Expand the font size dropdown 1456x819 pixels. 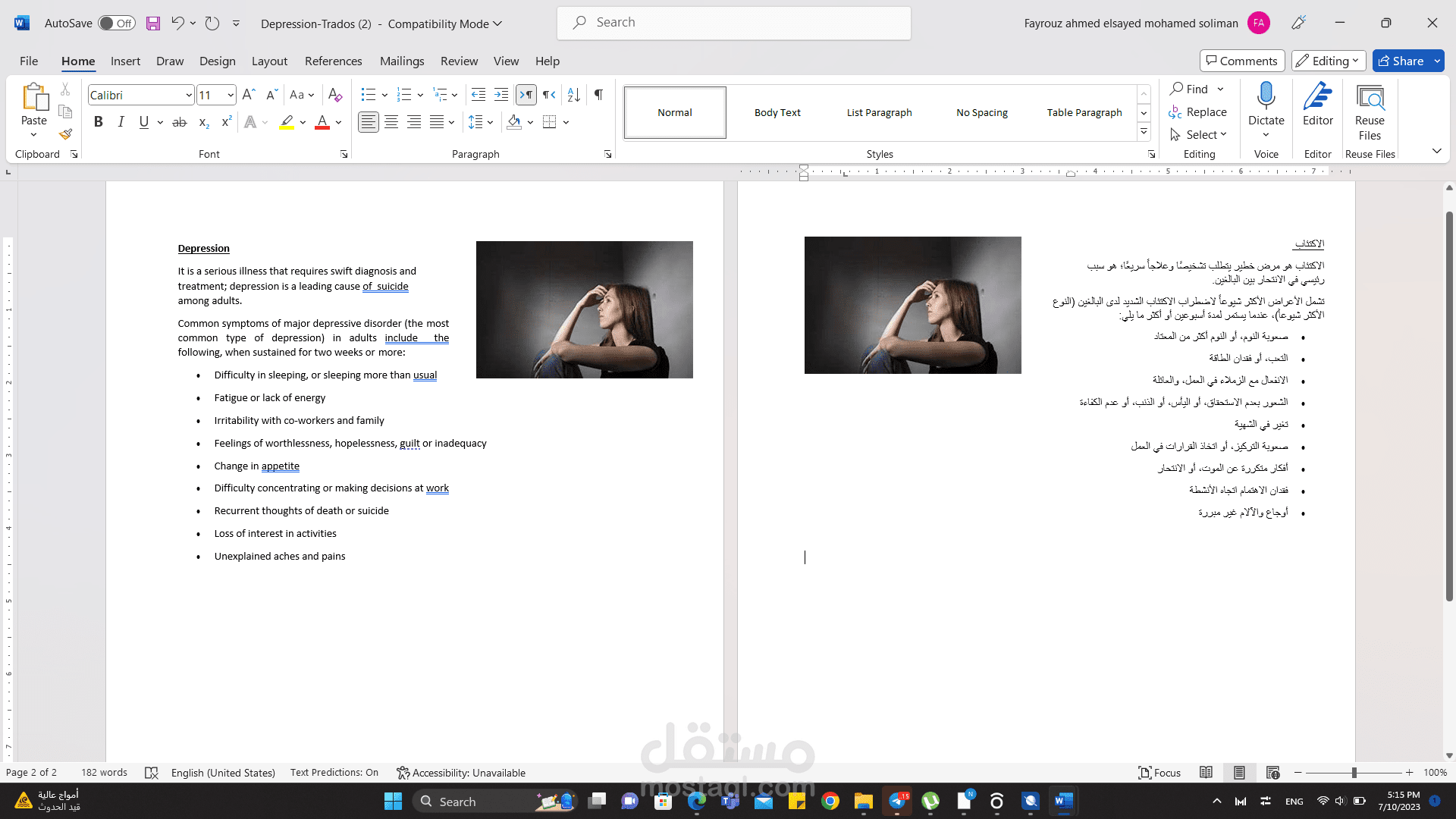coord(231,96)
